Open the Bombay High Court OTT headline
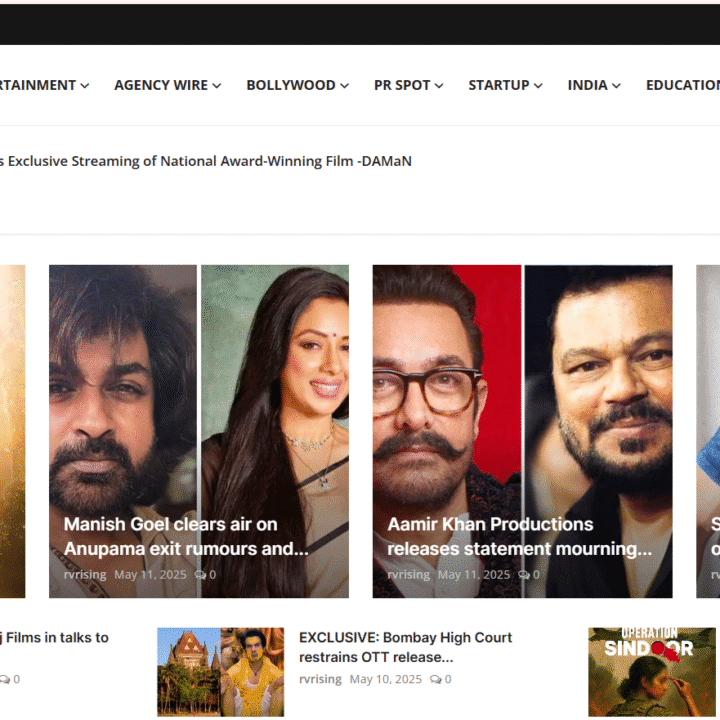Screen dimensions: 720x720 pyautogui.click(x=405, y=646)
